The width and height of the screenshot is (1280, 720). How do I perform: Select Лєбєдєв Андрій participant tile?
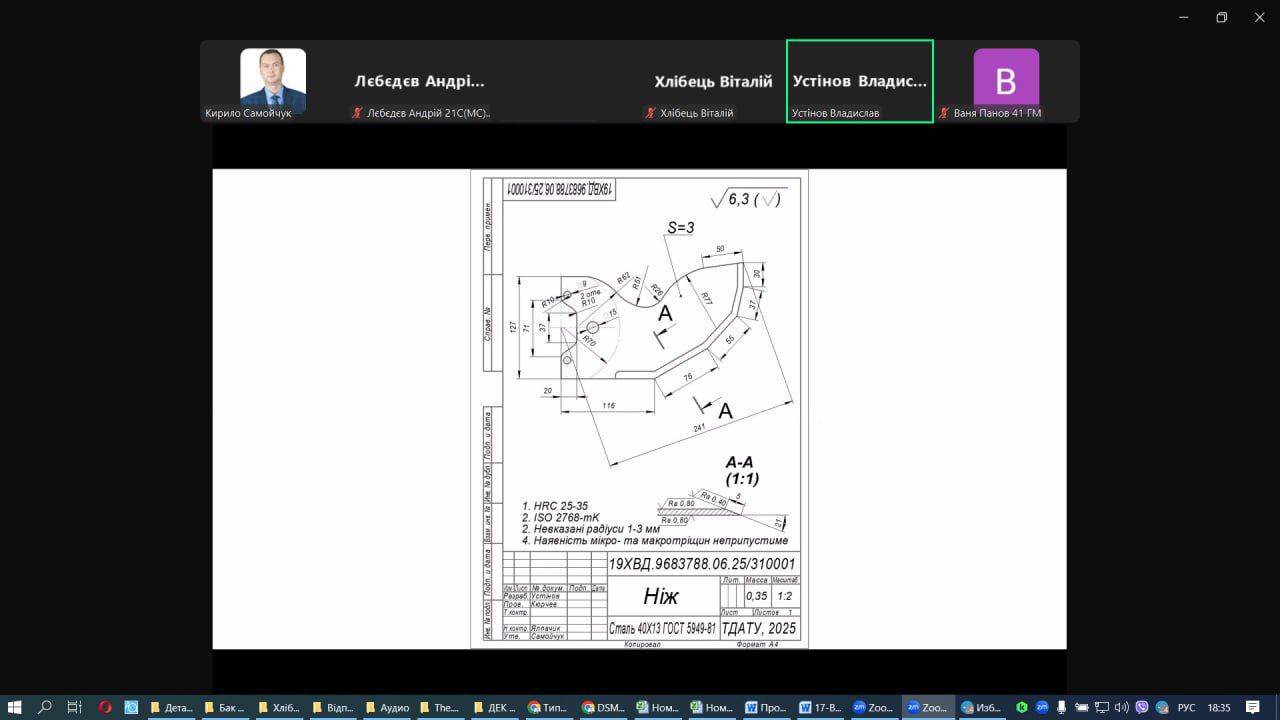tap(419, 82)
